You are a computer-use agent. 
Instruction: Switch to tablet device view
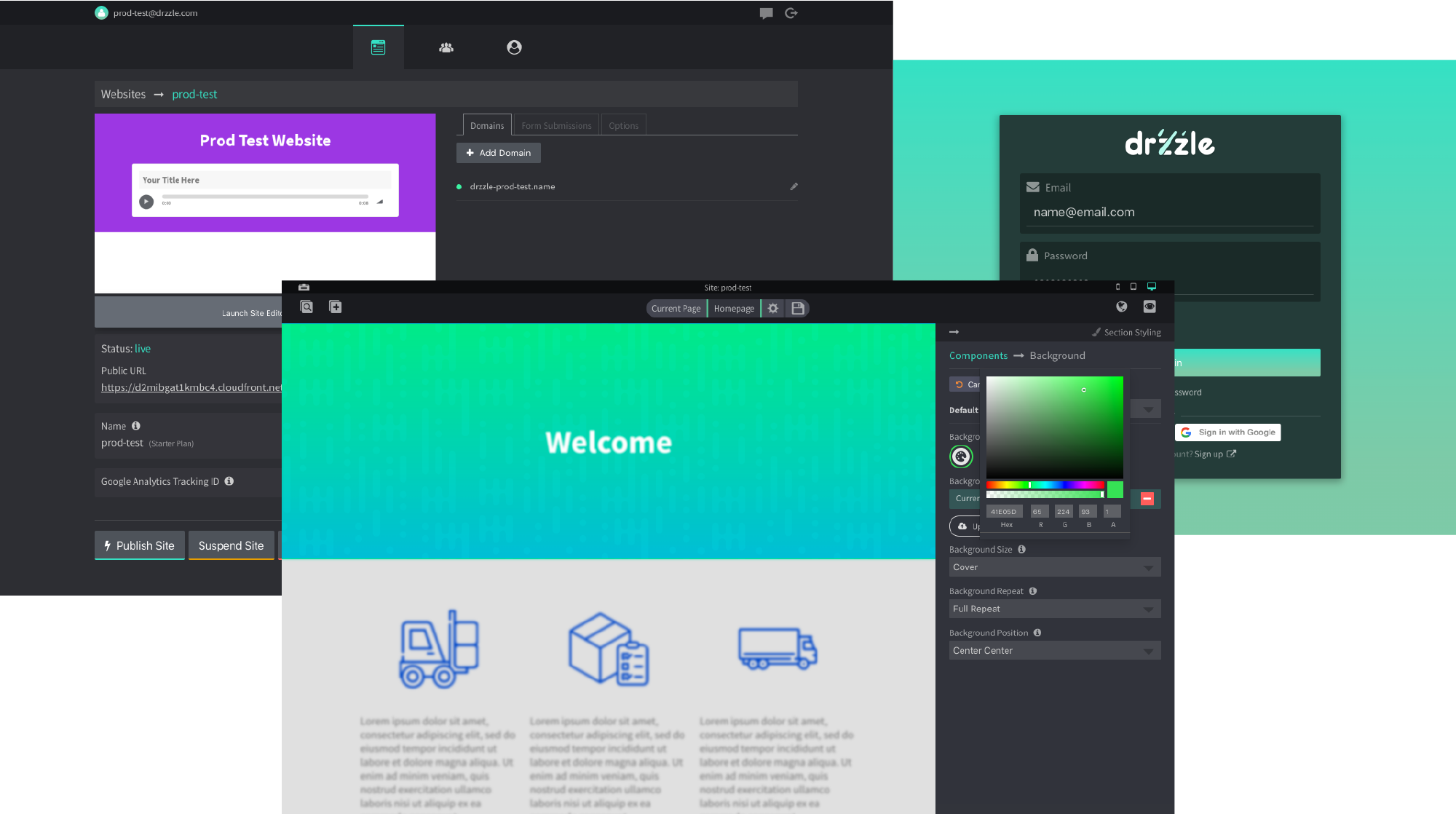click(x=1133, y=287)
